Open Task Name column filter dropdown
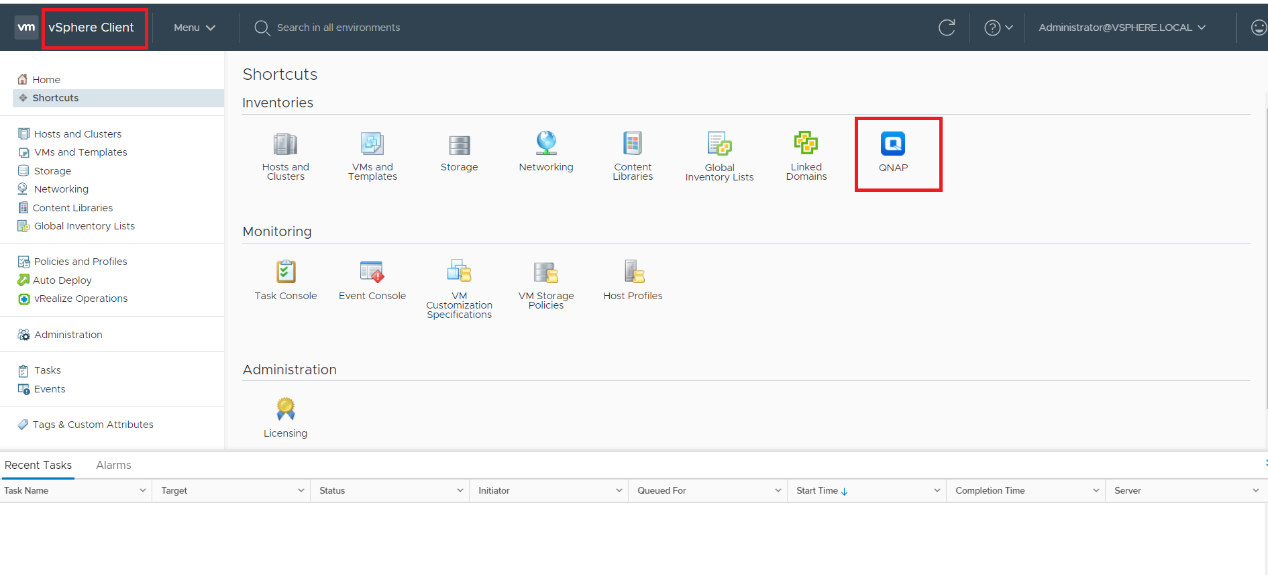This screenshot has width=1268, height=575. pos(142,491)
